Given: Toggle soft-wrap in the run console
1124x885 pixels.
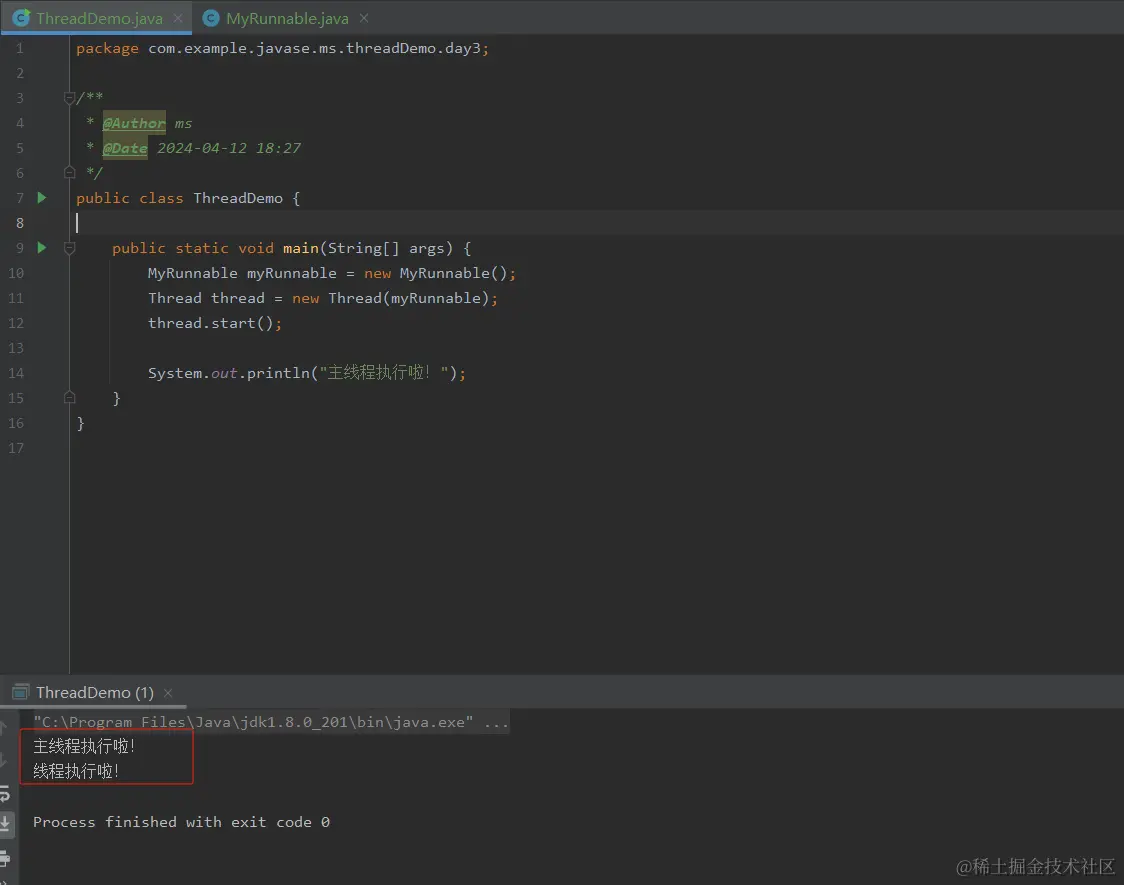Looking at the screenshot, I should click(4, 794).
